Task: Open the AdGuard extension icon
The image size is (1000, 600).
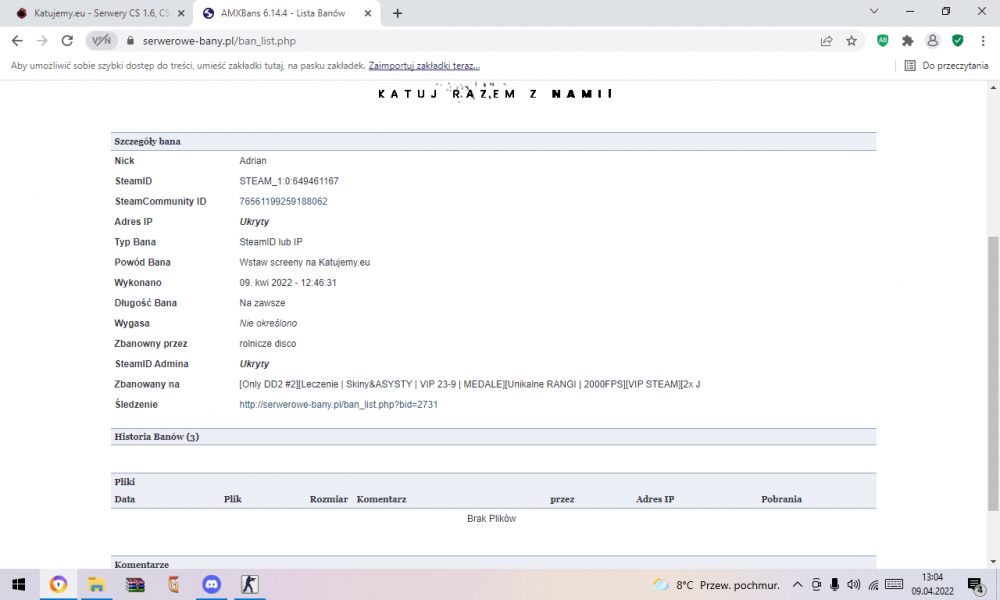Action: [883, 40]
